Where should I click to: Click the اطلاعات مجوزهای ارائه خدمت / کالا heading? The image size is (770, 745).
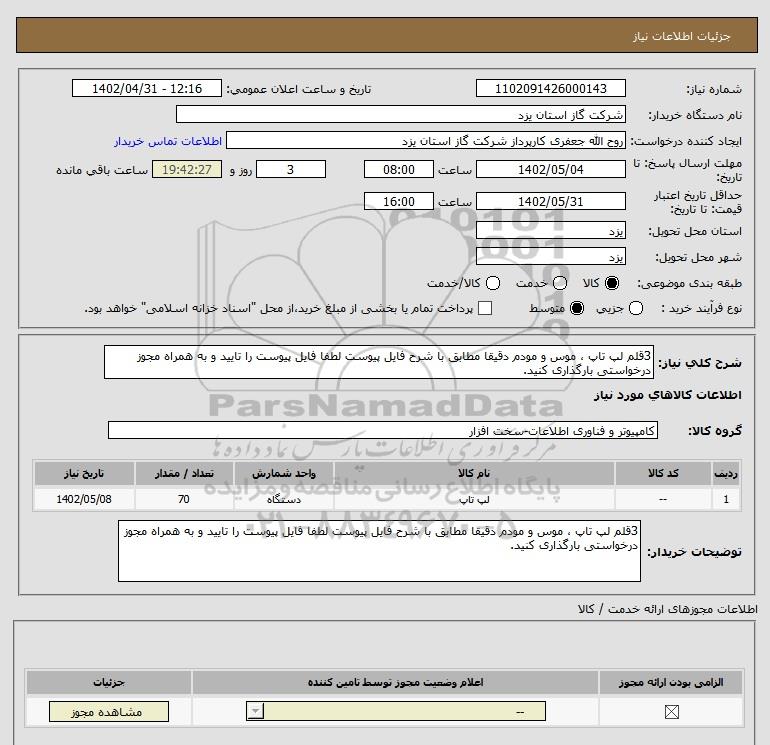667,609
